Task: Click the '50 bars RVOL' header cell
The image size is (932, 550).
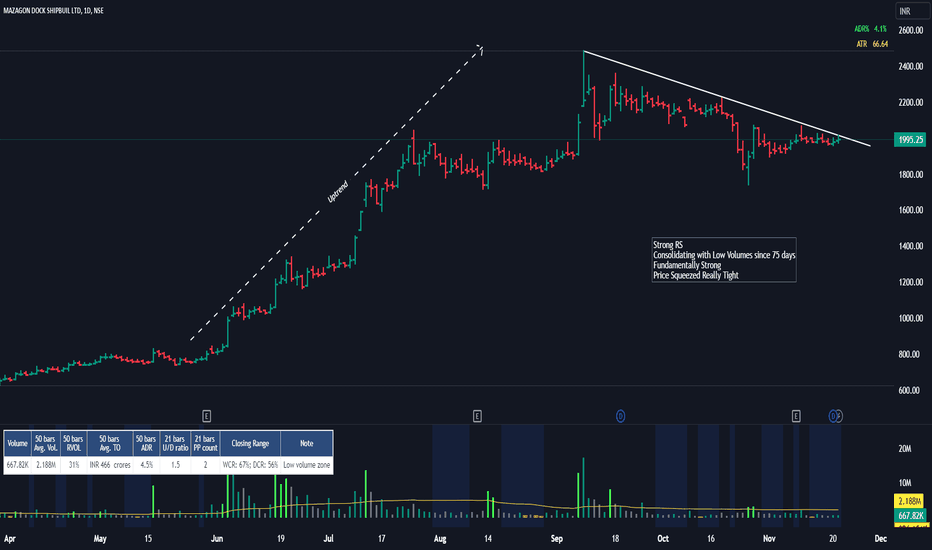Action: point(73,444)
